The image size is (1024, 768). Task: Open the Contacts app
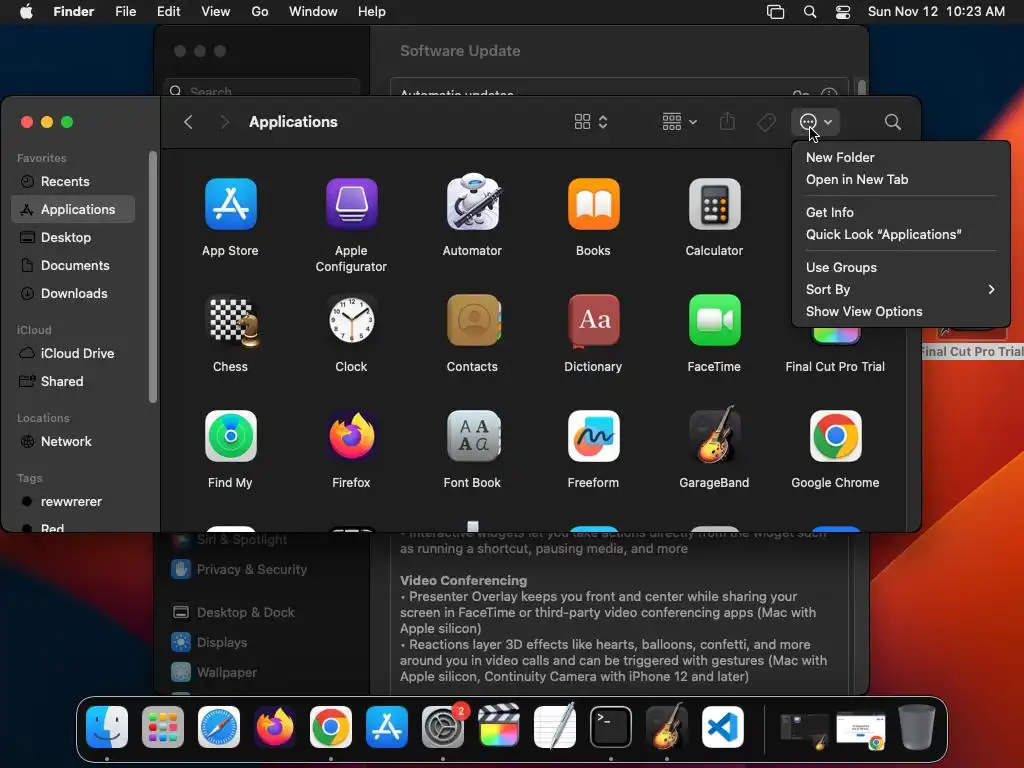click(x=472, y=321)
